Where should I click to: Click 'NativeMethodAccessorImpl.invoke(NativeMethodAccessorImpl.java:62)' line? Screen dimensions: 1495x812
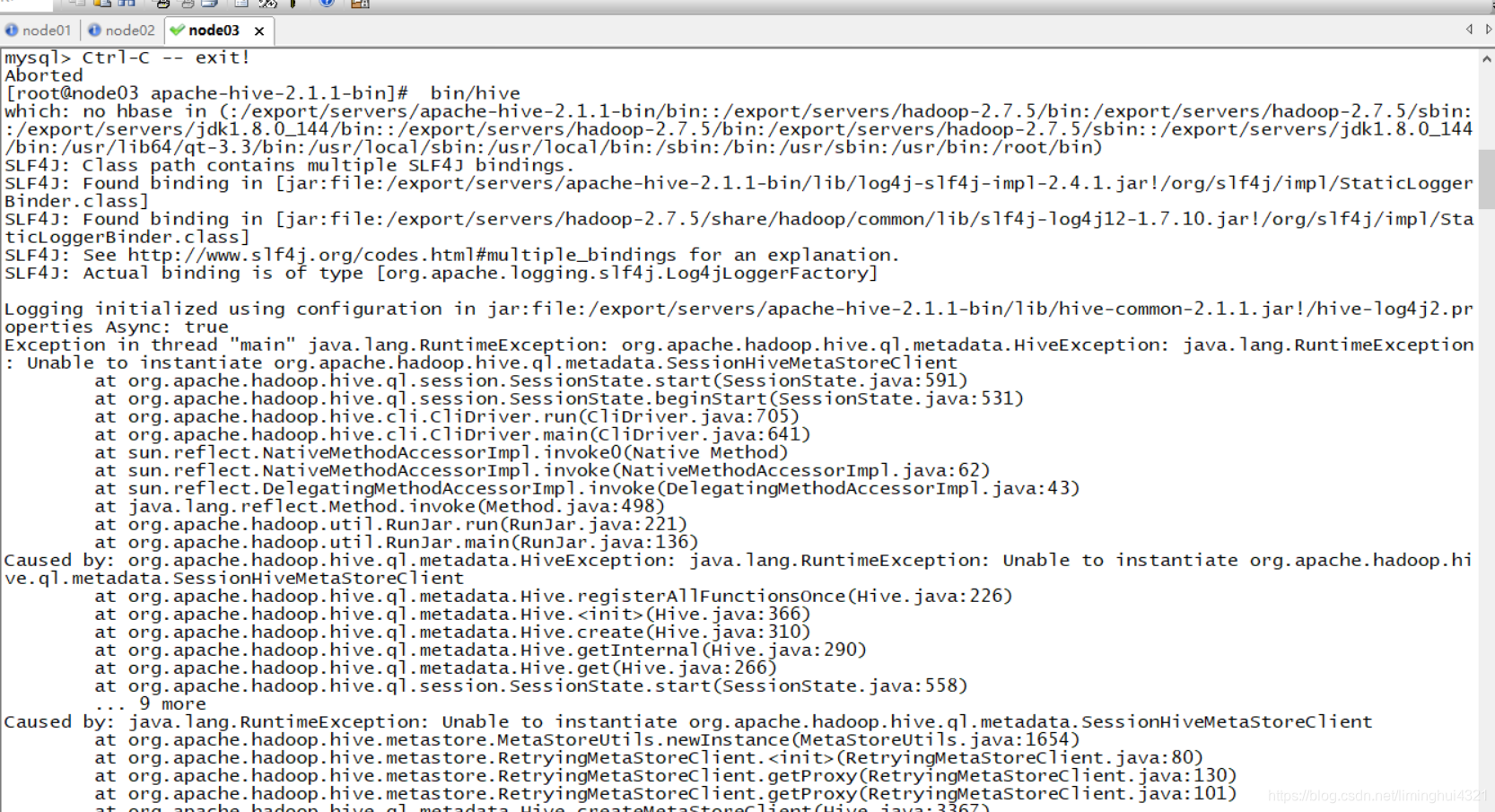pyautogui.click(x=542, y=470)
